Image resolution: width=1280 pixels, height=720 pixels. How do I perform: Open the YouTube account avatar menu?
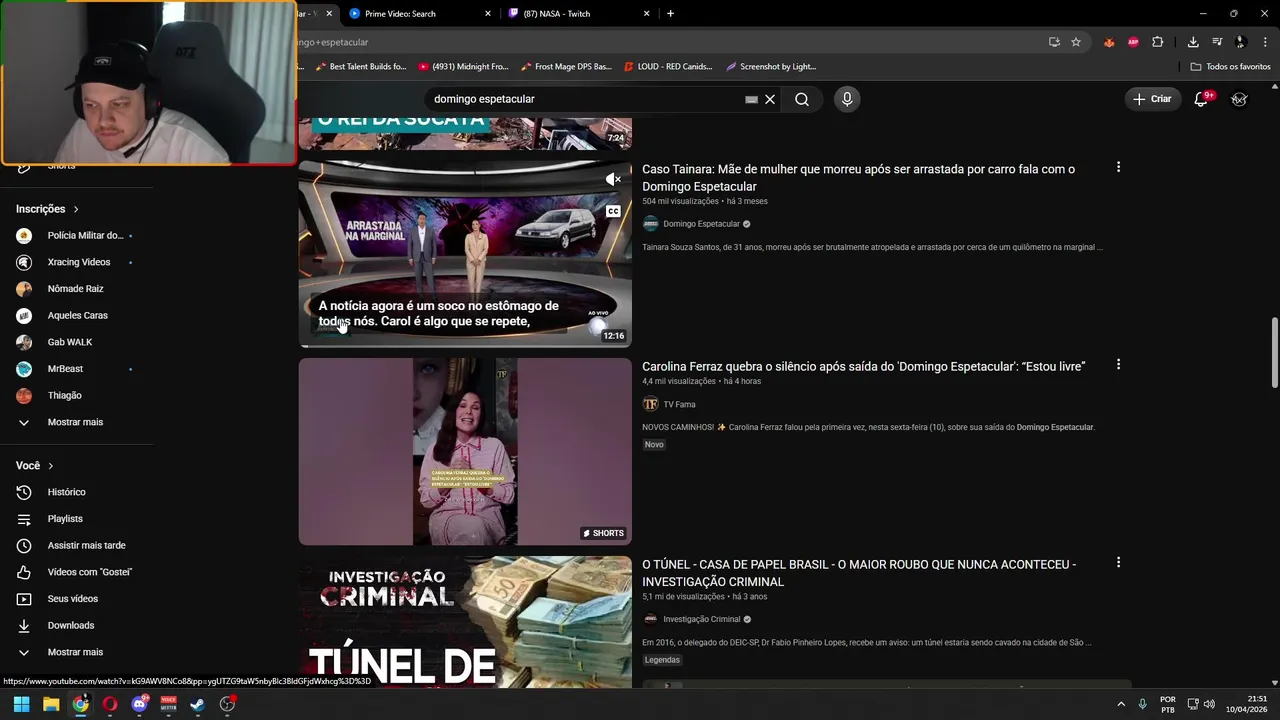(x=1239, y=99)
